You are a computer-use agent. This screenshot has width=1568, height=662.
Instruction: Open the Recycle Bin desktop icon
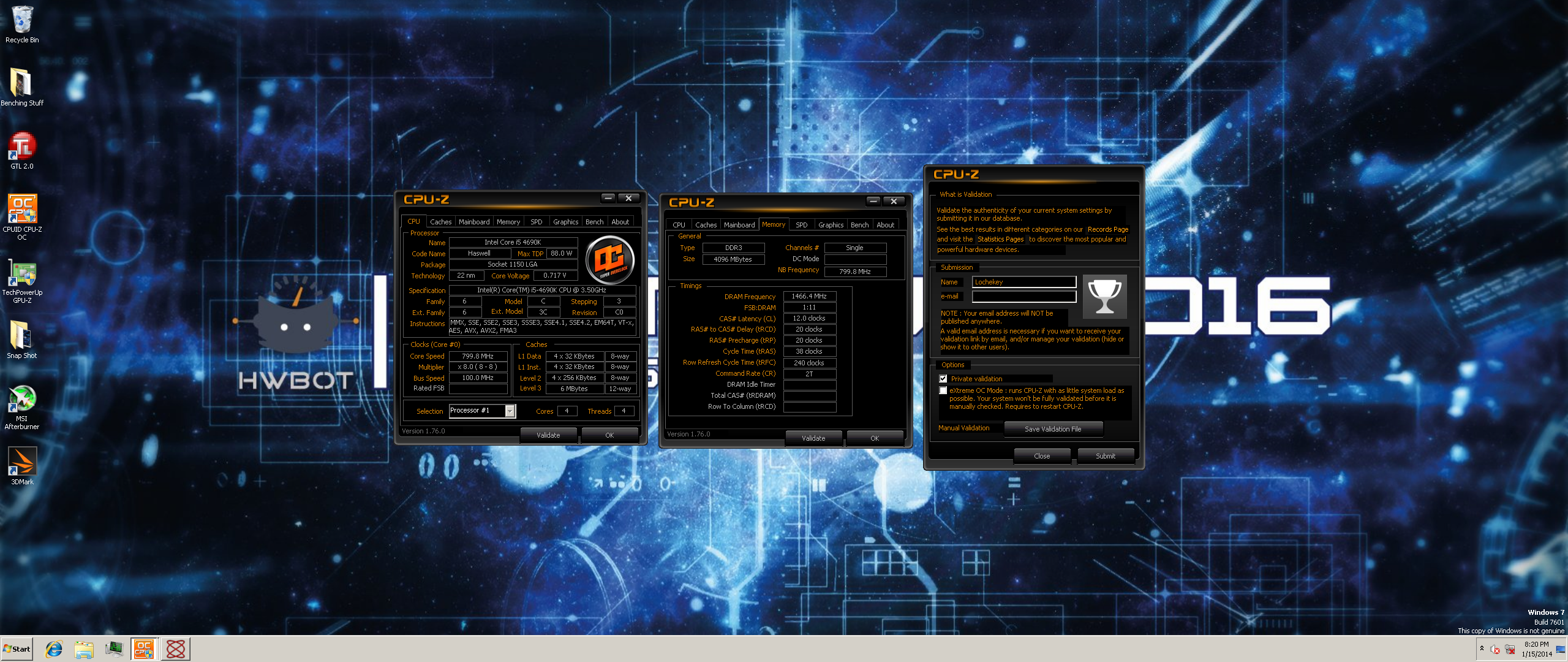pos(22,25)
